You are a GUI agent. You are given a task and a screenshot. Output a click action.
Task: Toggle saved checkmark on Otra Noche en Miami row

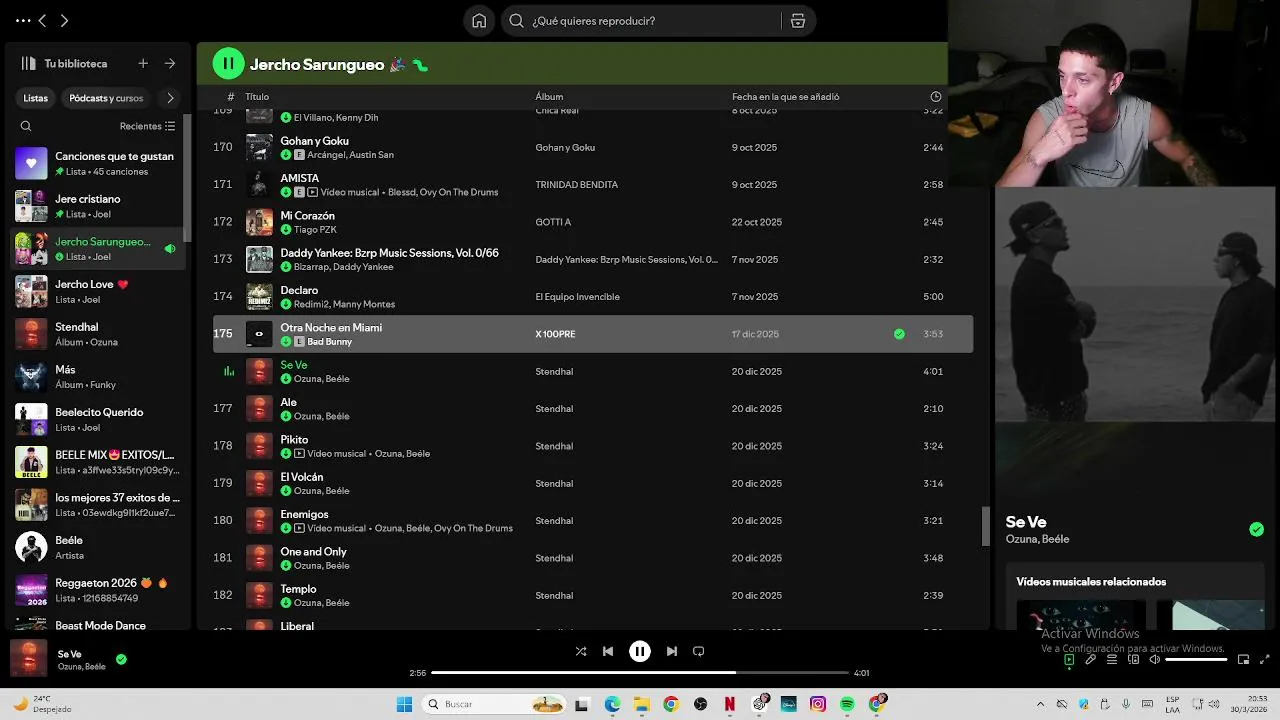pyautogui.click(x=899, y=334)
